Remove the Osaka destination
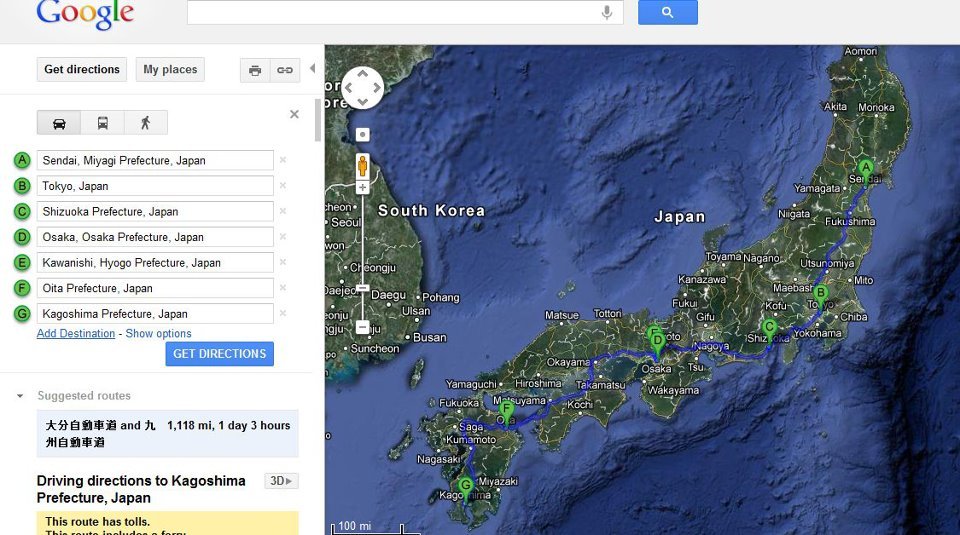This screenshot has width=960, height=535. pos(283,236)
